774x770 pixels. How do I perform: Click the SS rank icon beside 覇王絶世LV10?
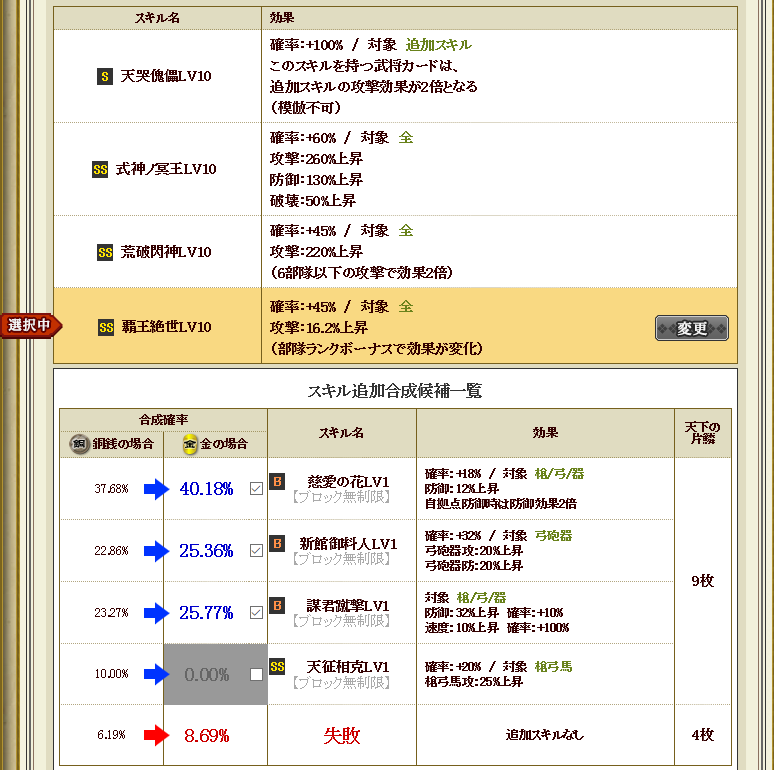[x=106, y=327]
